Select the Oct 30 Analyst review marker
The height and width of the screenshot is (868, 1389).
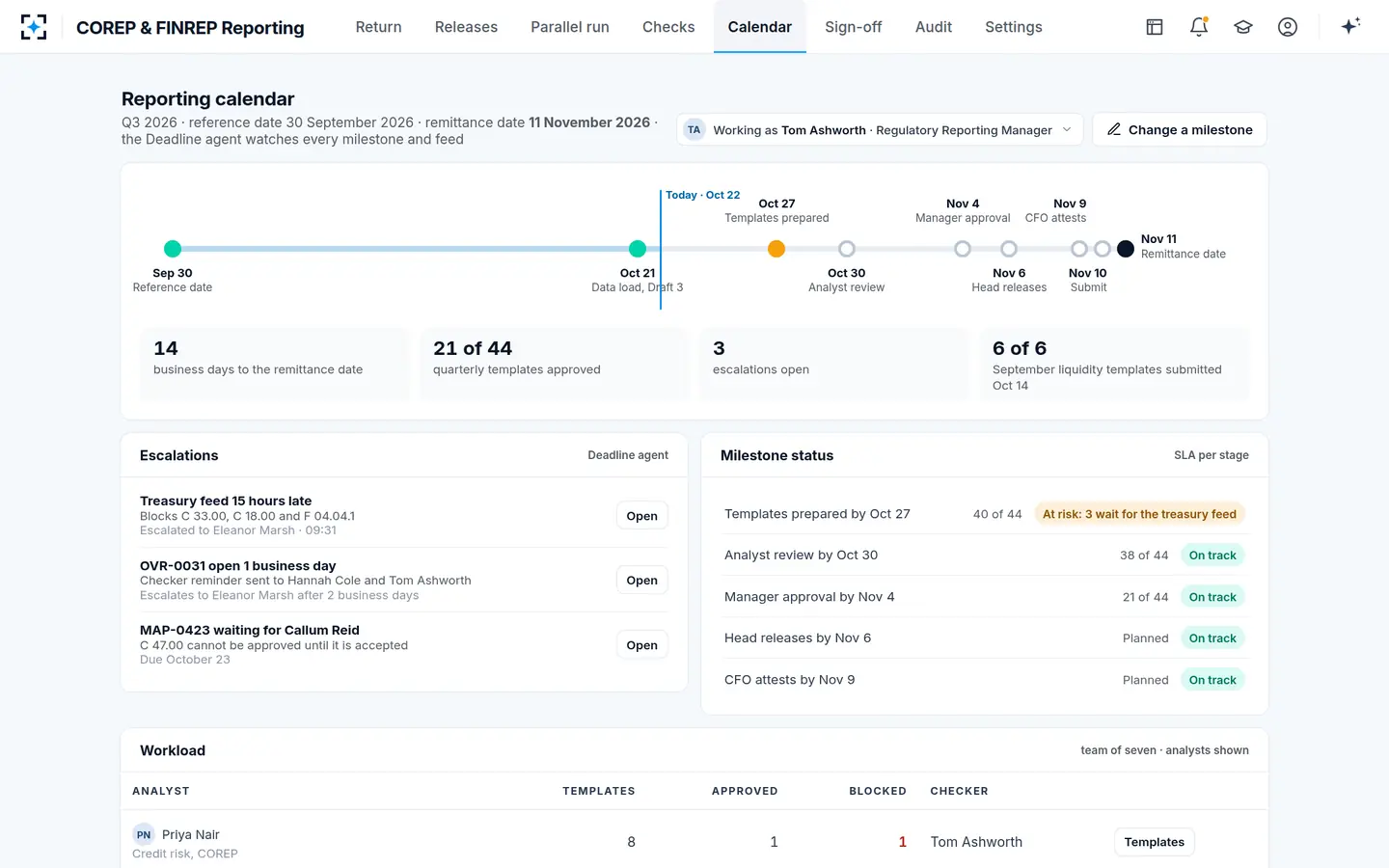[x=847, y=249]
